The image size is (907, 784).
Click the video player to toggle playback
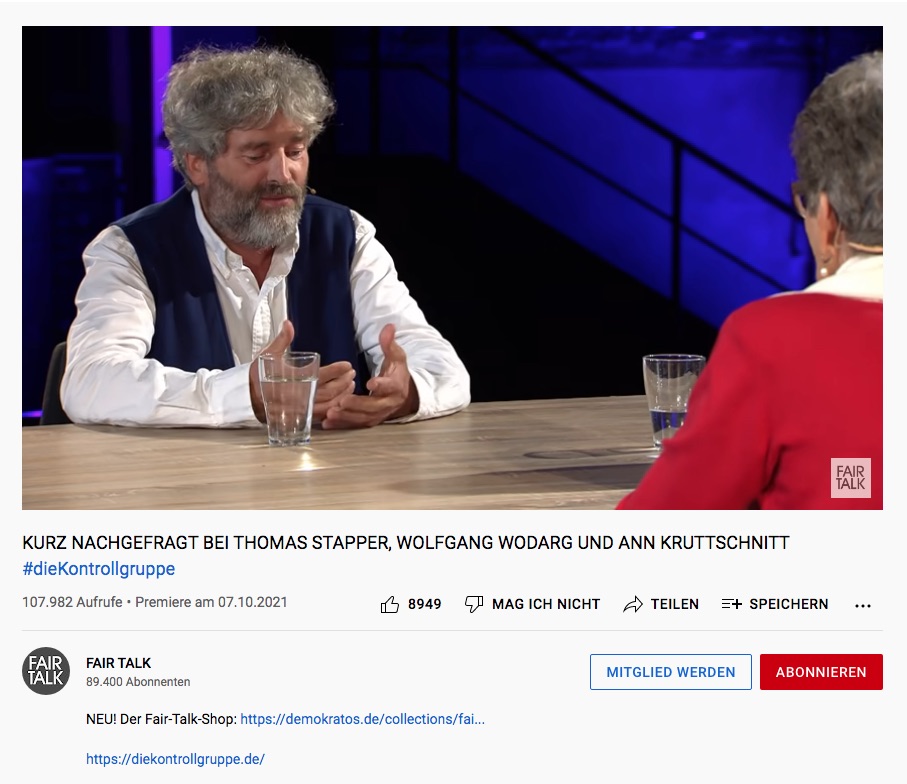point(452,268)
